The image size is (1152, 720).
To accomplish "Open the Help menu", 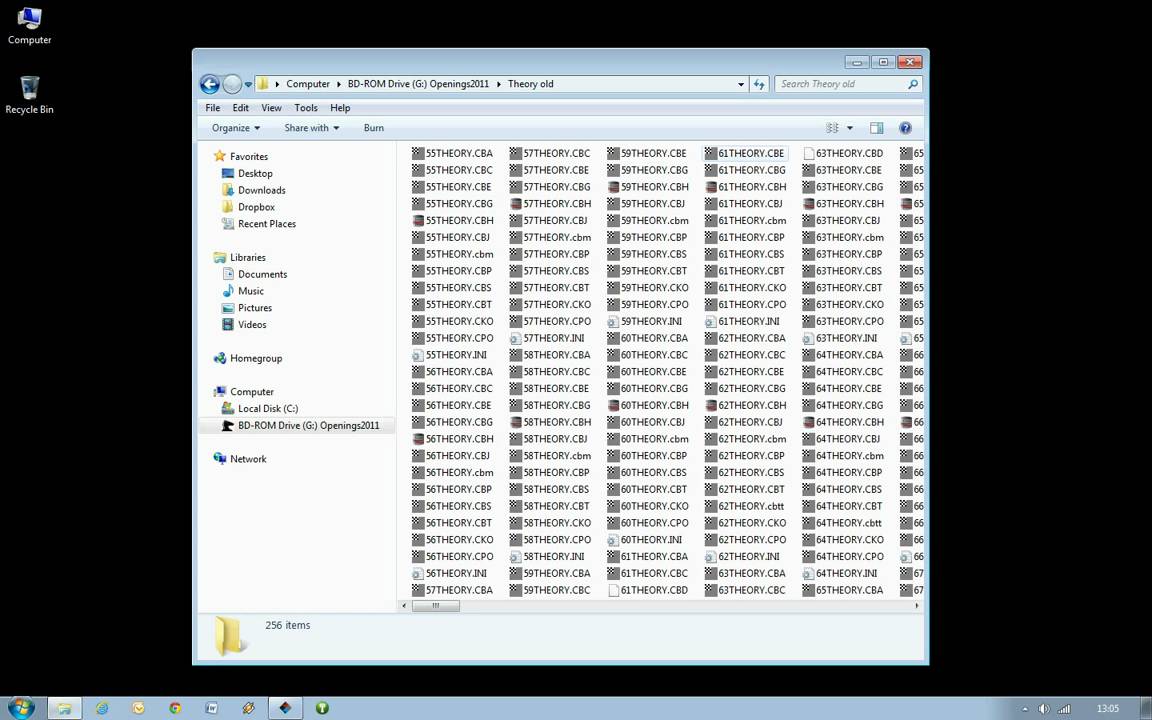I will [340, 108].
